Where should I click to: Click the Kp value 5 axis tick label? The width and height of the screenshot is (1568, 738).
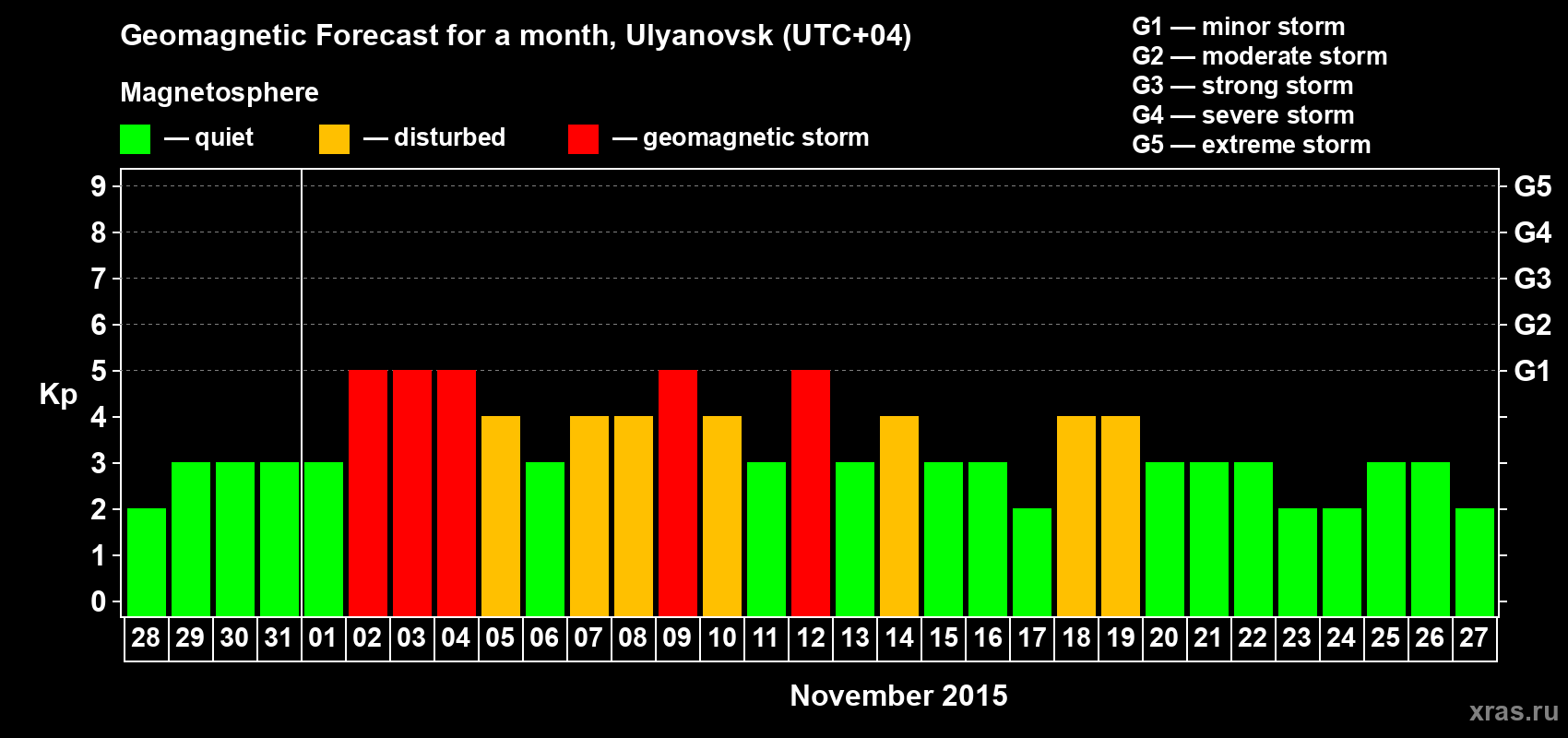pyautogui.click(x=99, y=371)
